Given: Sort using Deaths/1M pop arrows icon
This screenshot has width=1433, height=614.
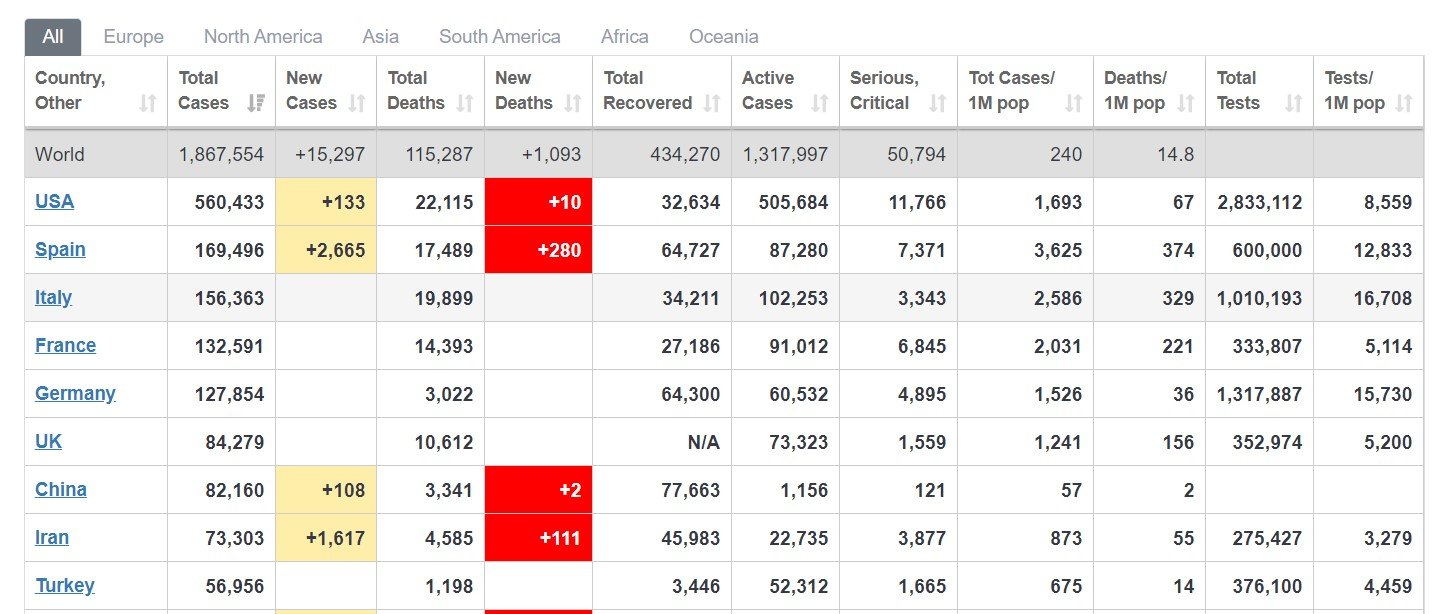Looking at the screenshot, I should 1186,103.
